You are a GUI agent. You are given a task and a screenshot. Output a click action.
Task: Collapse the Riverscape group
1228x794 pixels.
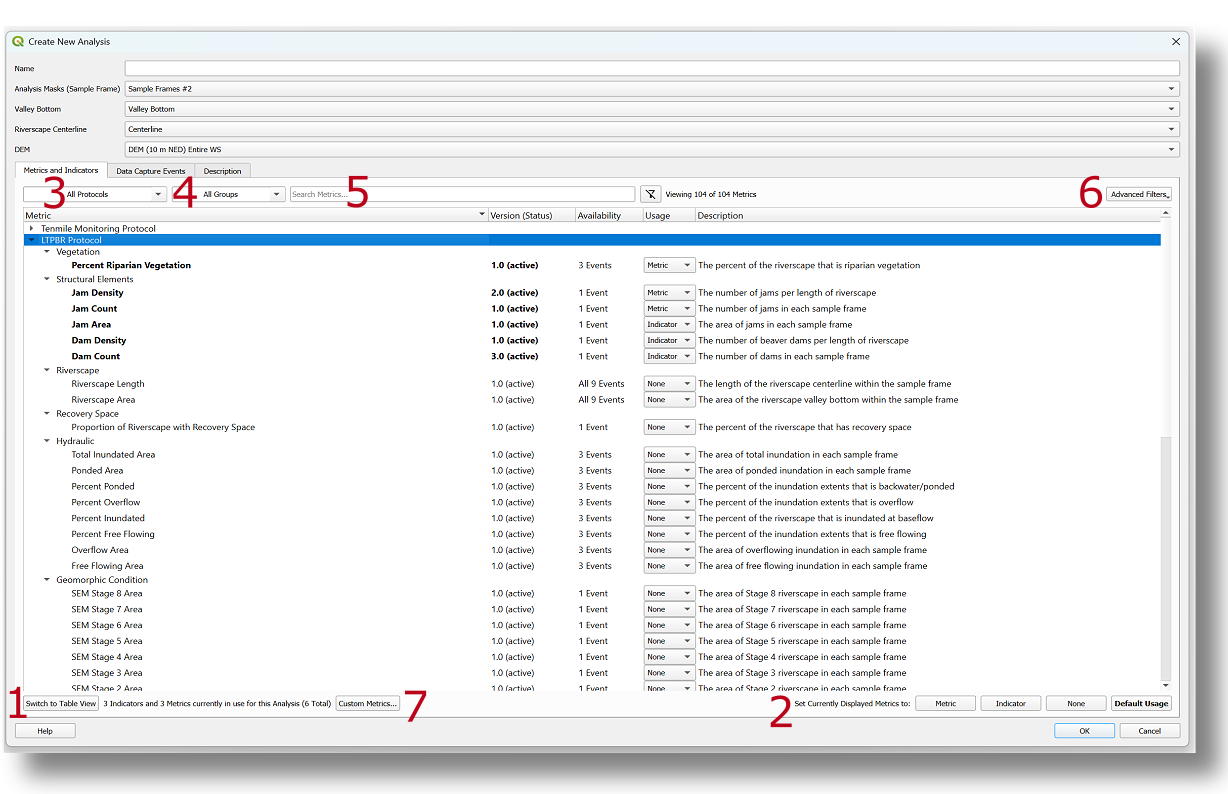coord(47,370)
